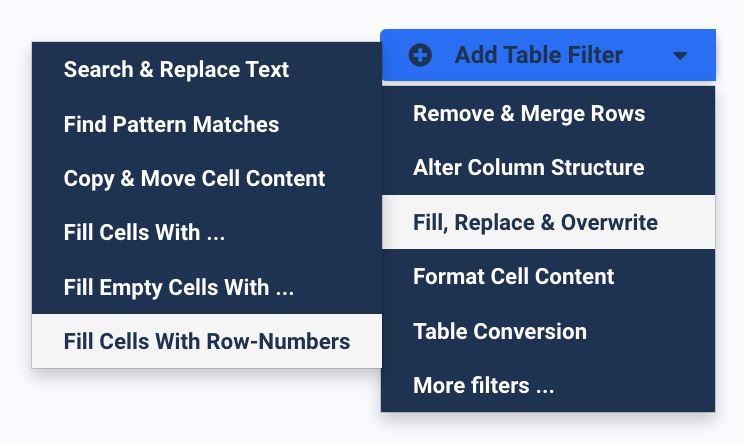Show More filters ... entry
The image size is (744, 442).
click(x=548, y=385)
